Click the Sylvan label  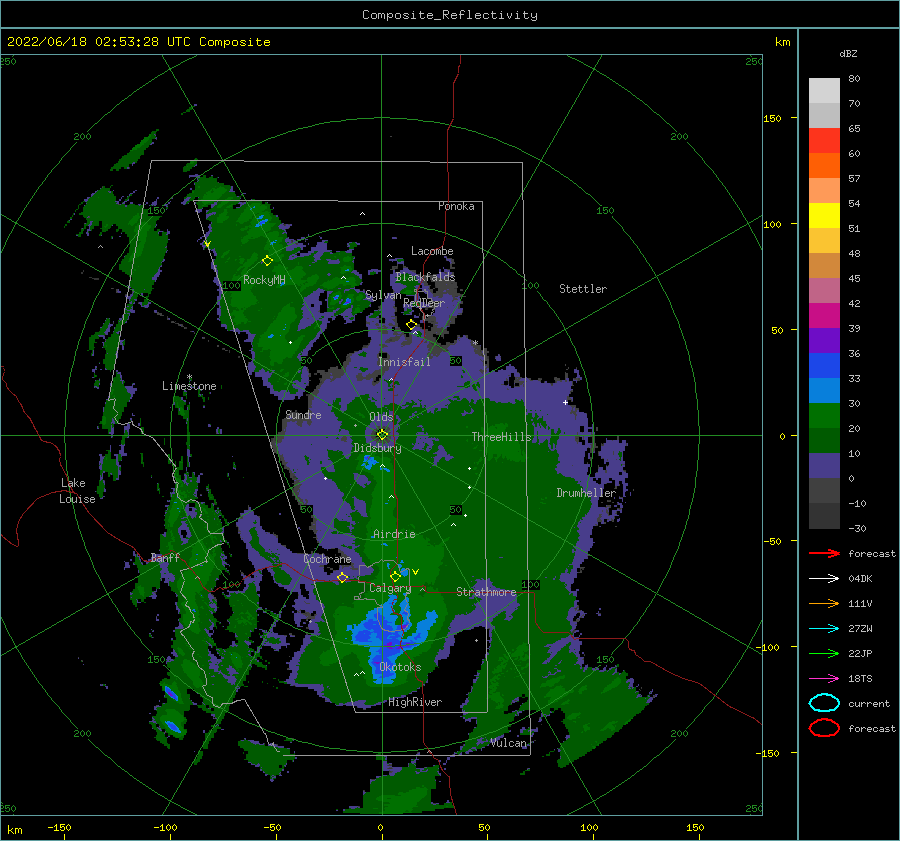pyautogui.click(x=383, y=295)
